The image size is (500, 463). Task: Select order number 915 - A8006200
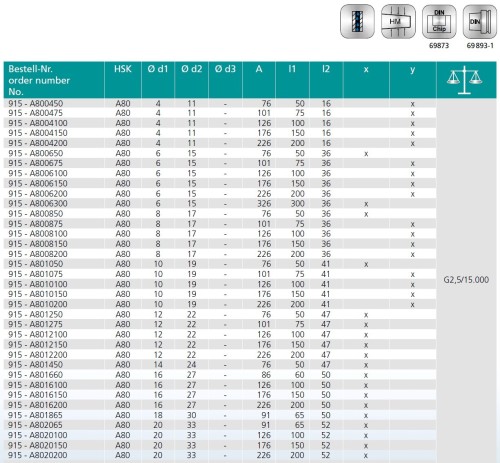[x=38, y=194]
